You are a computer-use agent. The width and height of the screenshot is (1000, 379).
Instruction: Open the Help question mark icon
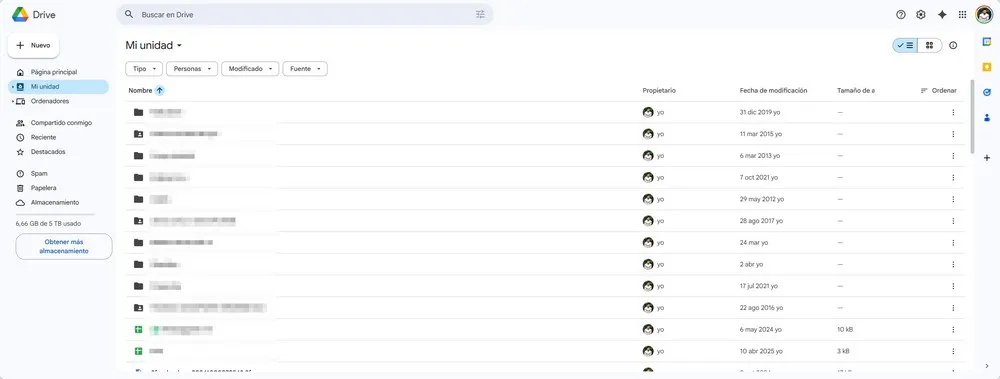pyautogui.click(x=901, y=14)
